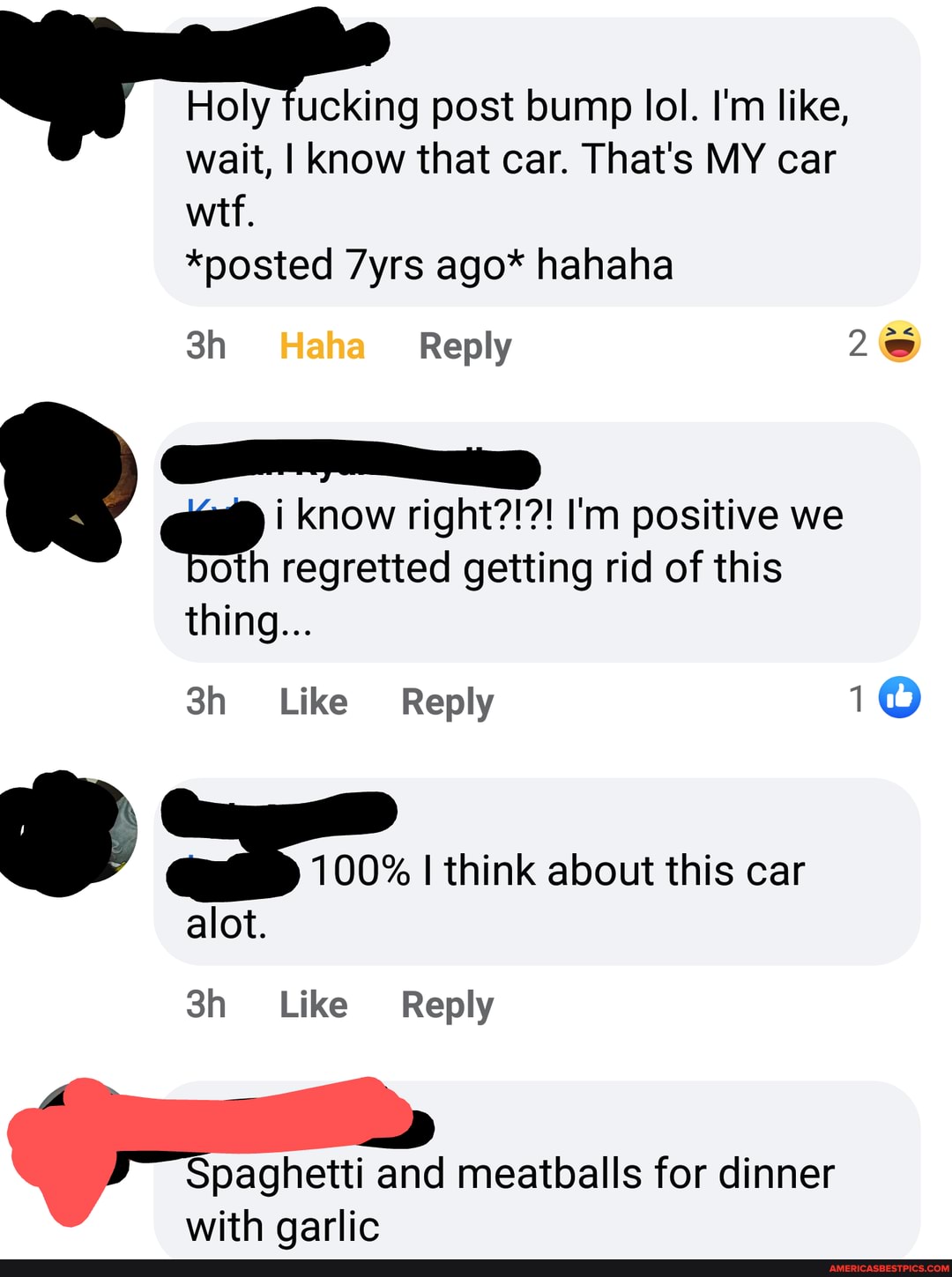Click the laughing Haha reaction emoji
The height and width of the screenshot is (1277, 952).
899,343
